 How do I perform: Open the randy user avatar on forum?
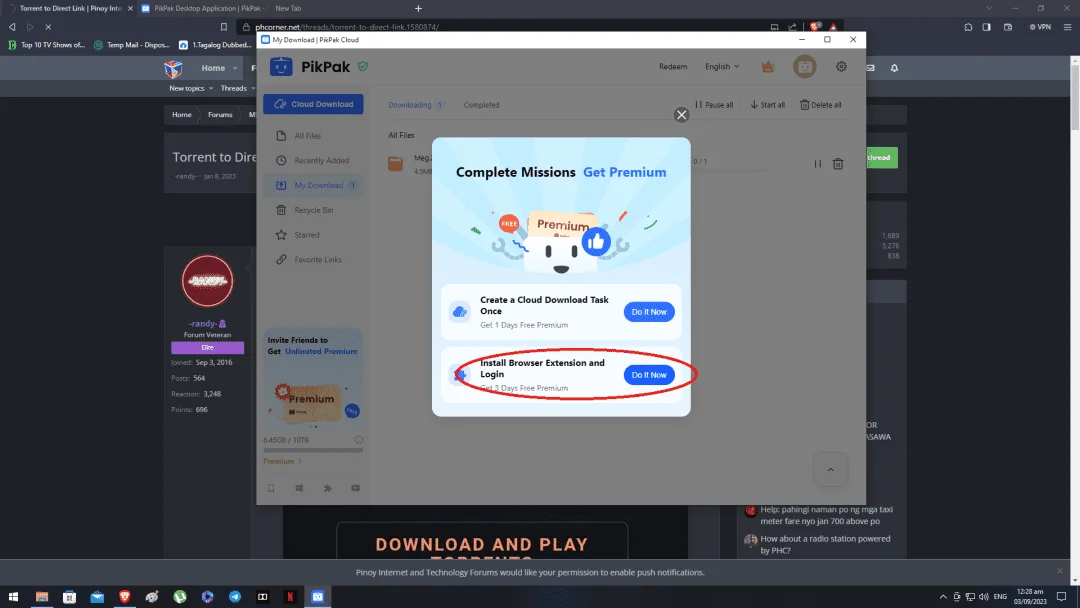[x=207, y=281]
